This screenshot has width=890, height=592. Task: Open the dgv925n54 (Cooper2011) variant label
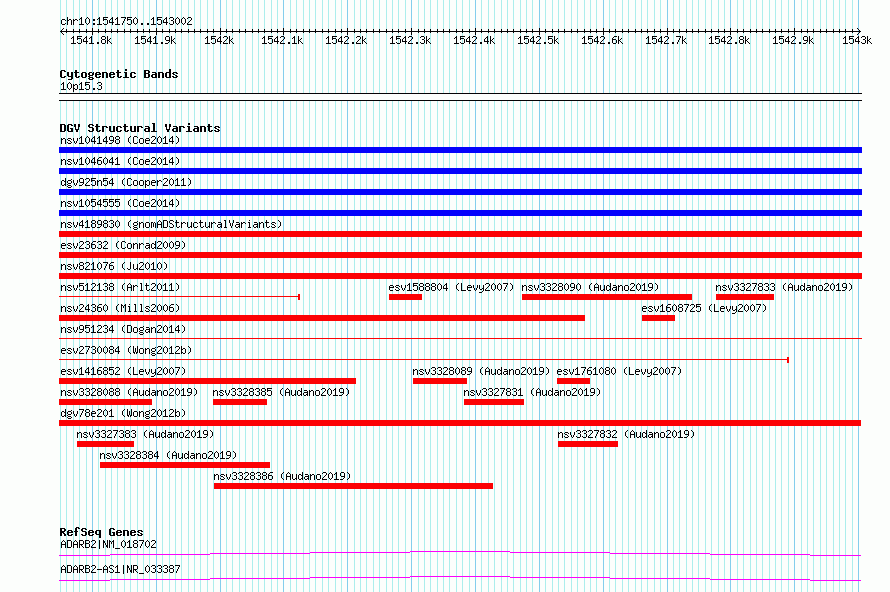click(x=126, y=182)
